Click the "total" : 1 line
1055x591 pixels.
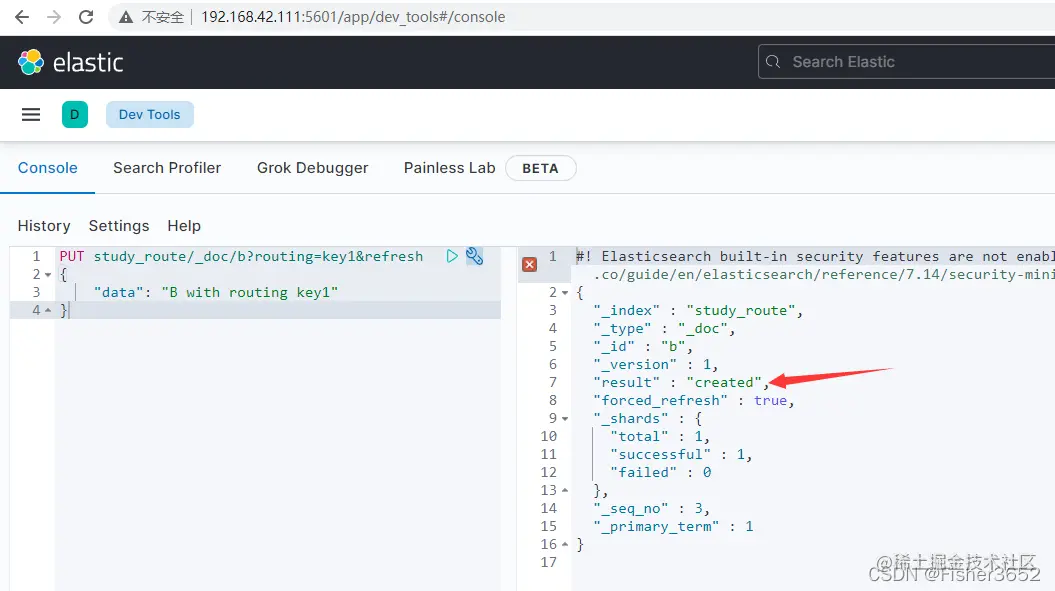coord(660,436)
